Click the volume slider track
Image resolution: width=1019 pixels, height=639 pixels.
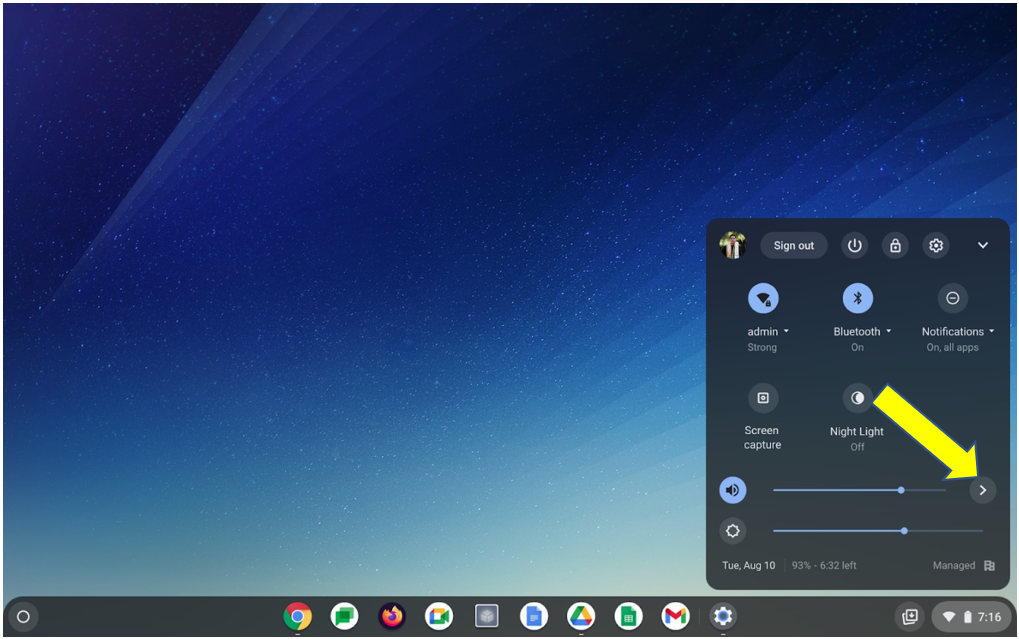point(859,490)
